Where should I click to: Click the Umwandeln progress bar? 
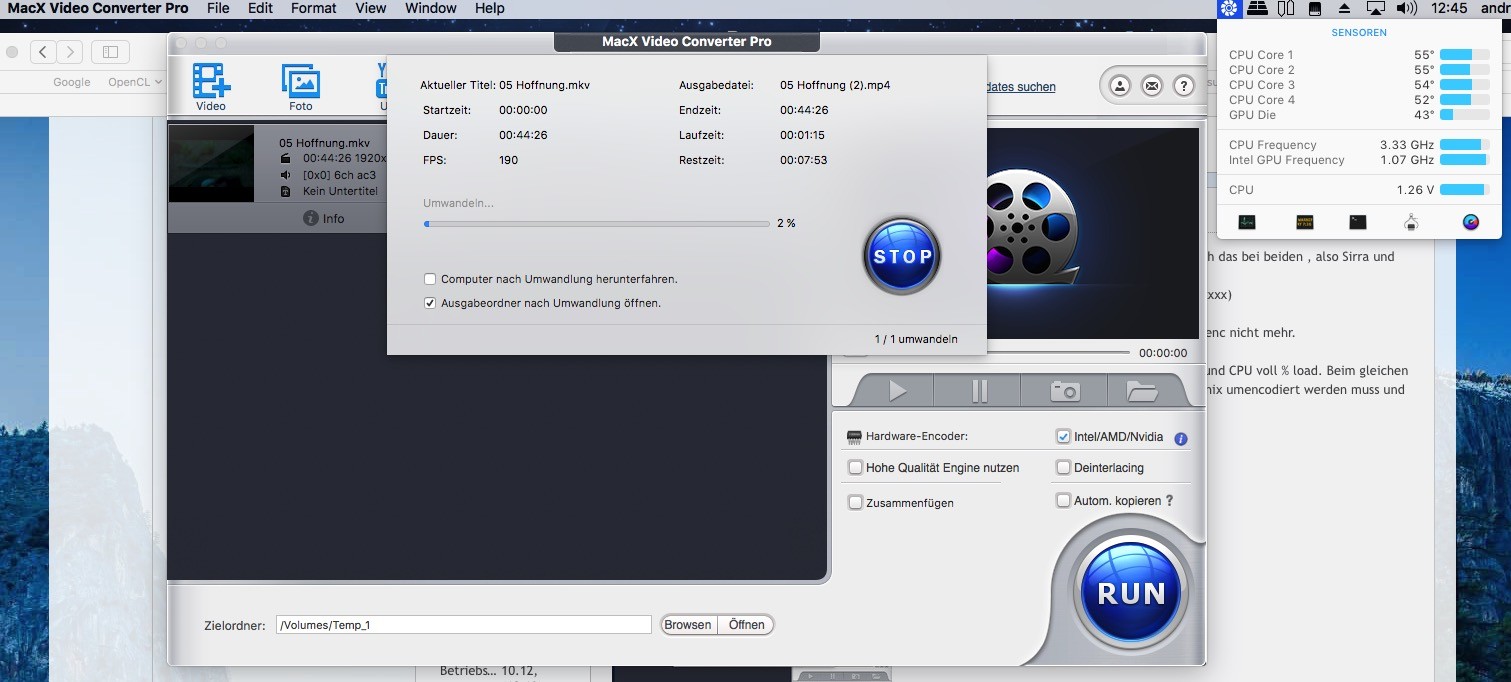(596, 224)
